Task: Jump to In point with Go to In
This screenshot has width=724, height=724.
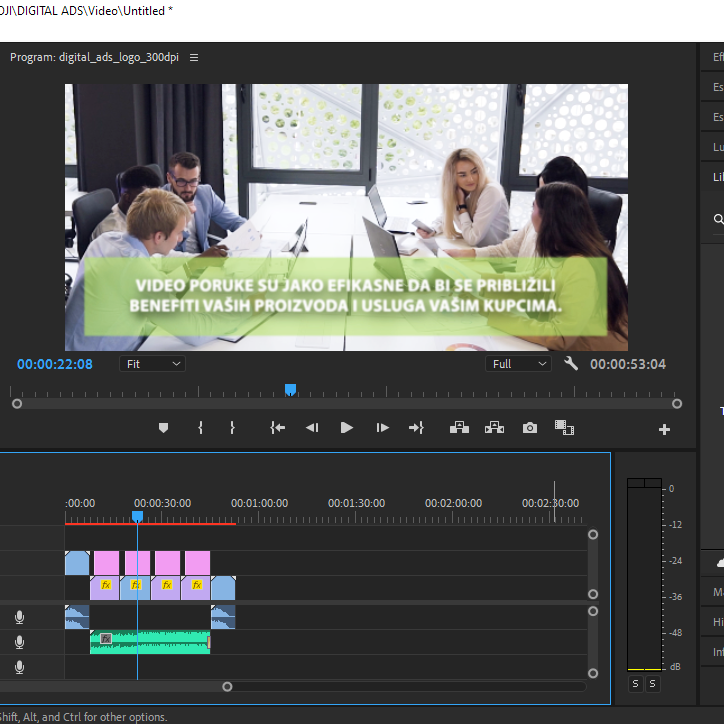Action: tap(277, 428)
